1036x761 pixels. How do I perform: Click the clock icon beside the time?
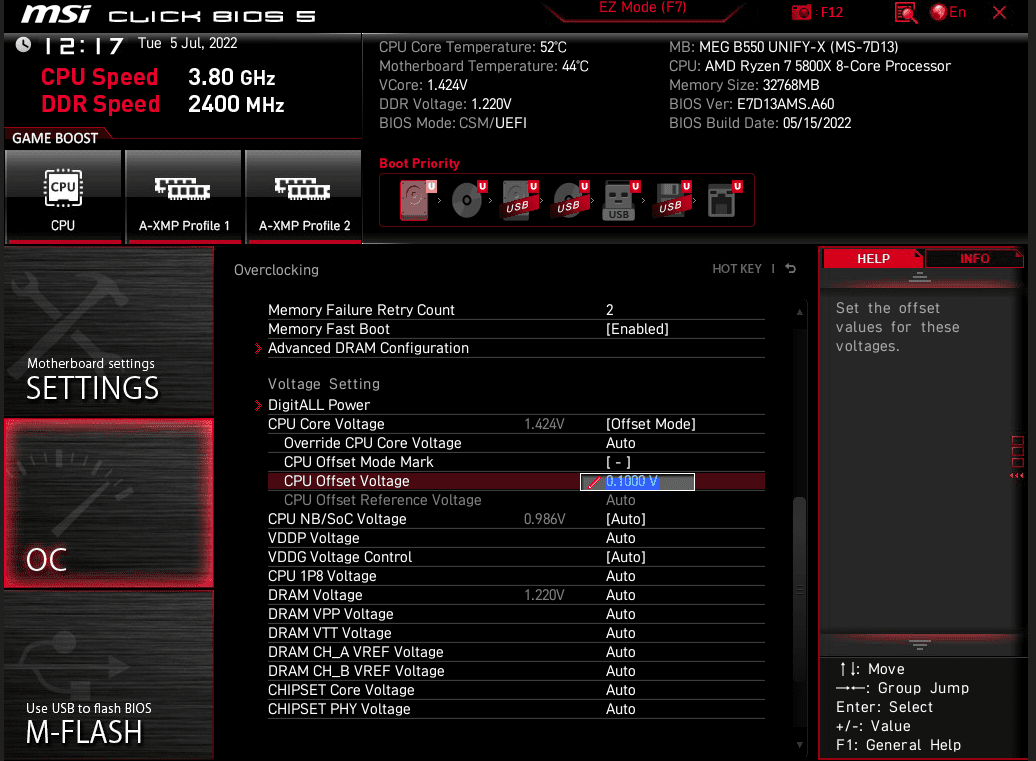pyautogui.click(x=23, y=44)
